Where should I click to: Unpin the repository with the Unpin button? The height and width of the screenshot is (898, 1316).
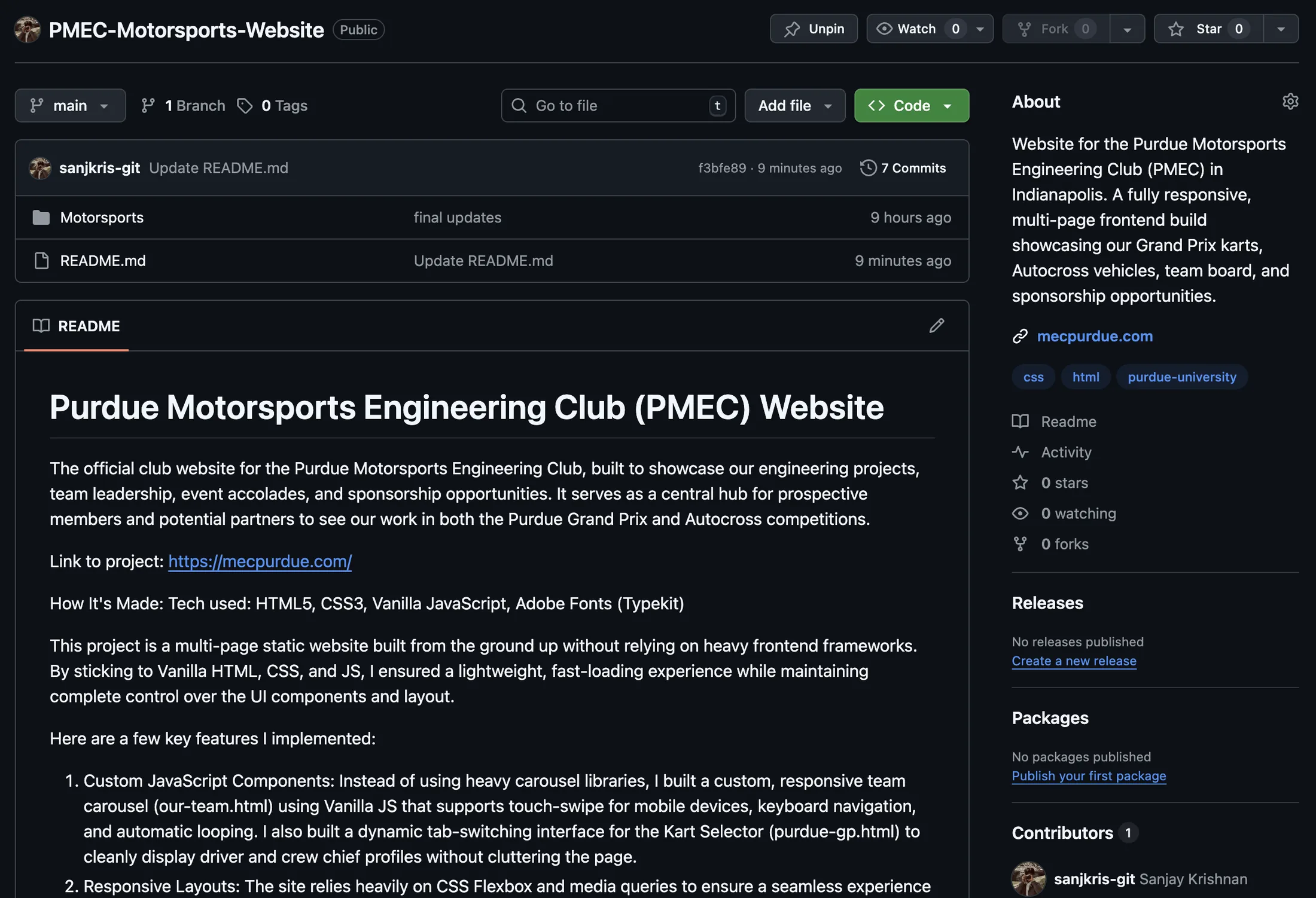pyautogui.click(x=814, y=29)
